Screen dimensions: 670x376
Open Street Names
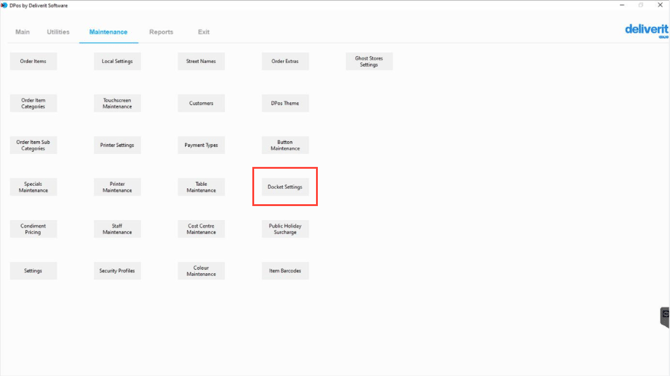point(201,61)
